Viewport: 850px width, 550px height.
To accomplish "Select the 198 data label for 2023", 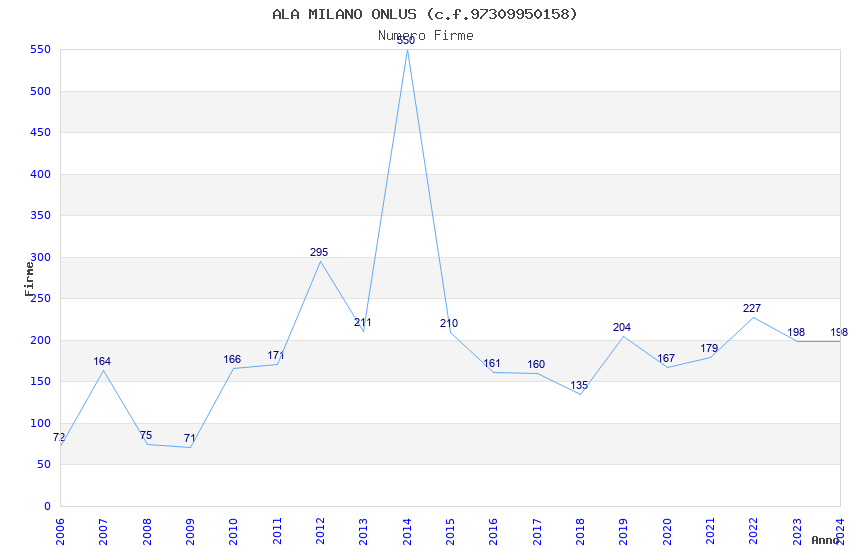I will tap(796, 332).
